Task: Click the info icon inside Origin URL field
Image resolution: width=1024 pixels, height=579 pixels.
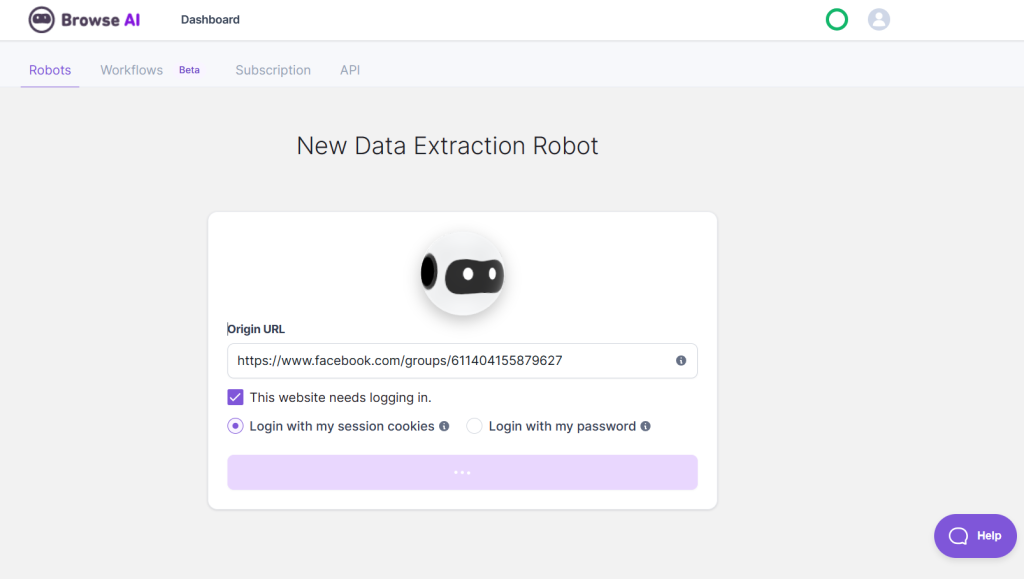Action: (681, 361)
